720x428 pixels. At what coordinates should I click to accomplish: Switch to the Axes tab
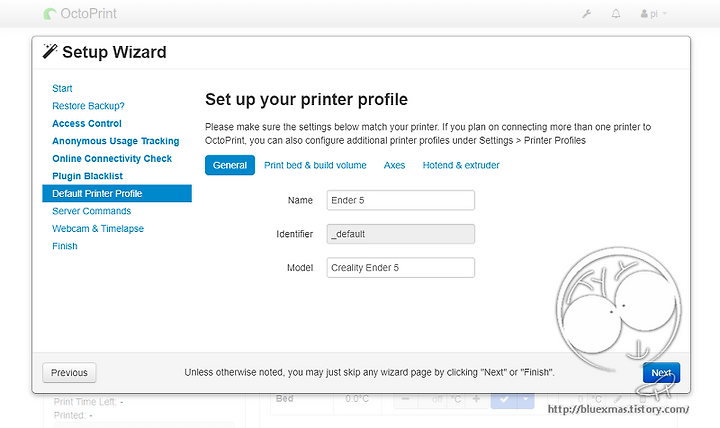click(x=394, y=165)
